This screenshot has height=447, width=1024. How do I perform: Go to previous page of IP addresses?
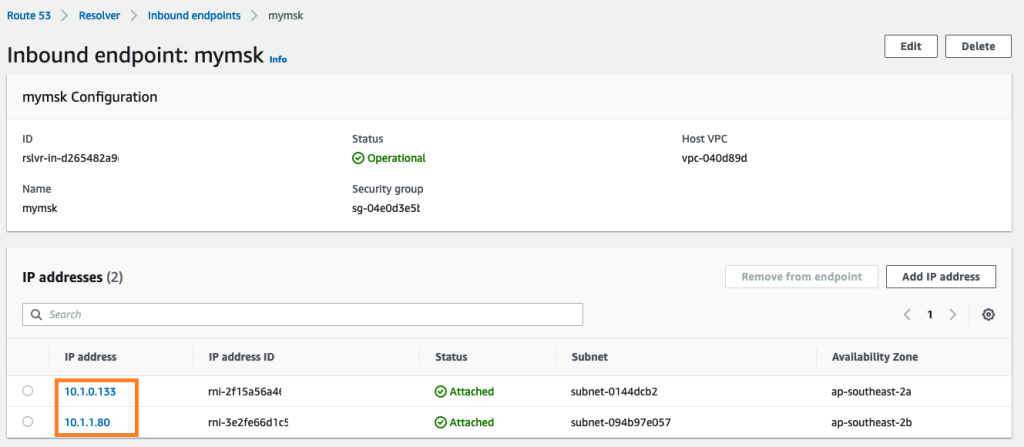pos(907,314)
